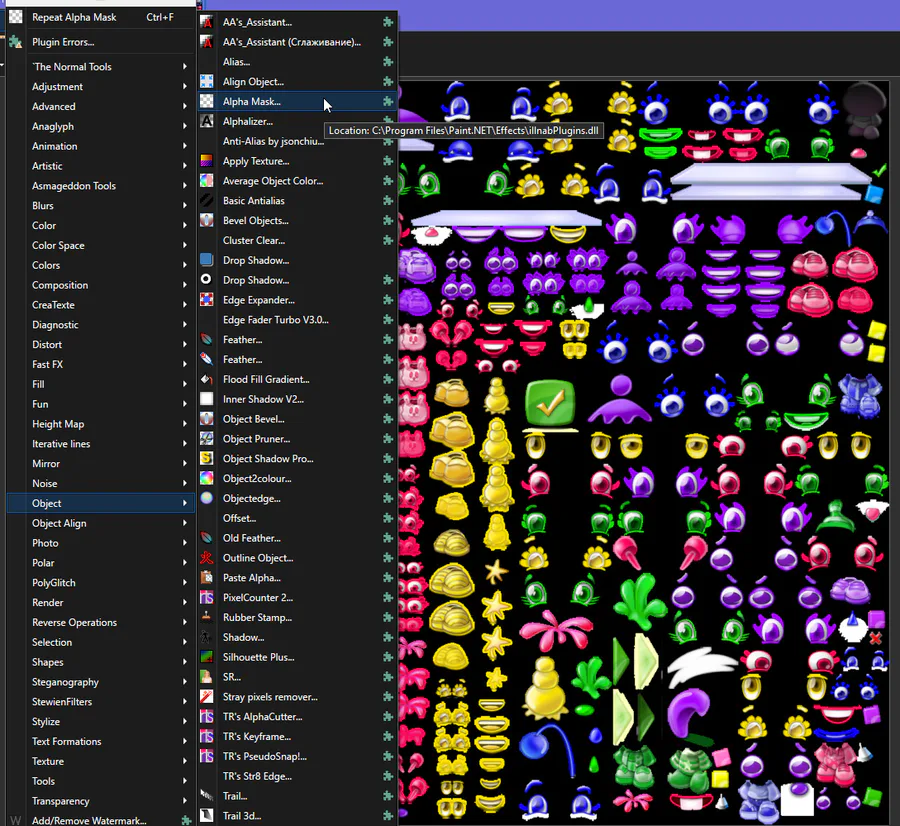
Task: Choose Add/Remove Watermark entry
Action: tap(101, 820)
